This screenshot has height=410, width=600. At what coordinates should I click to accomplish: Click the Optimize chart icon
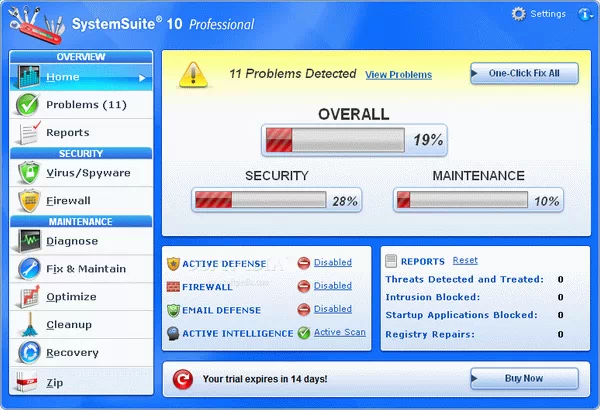pos(30,297)
